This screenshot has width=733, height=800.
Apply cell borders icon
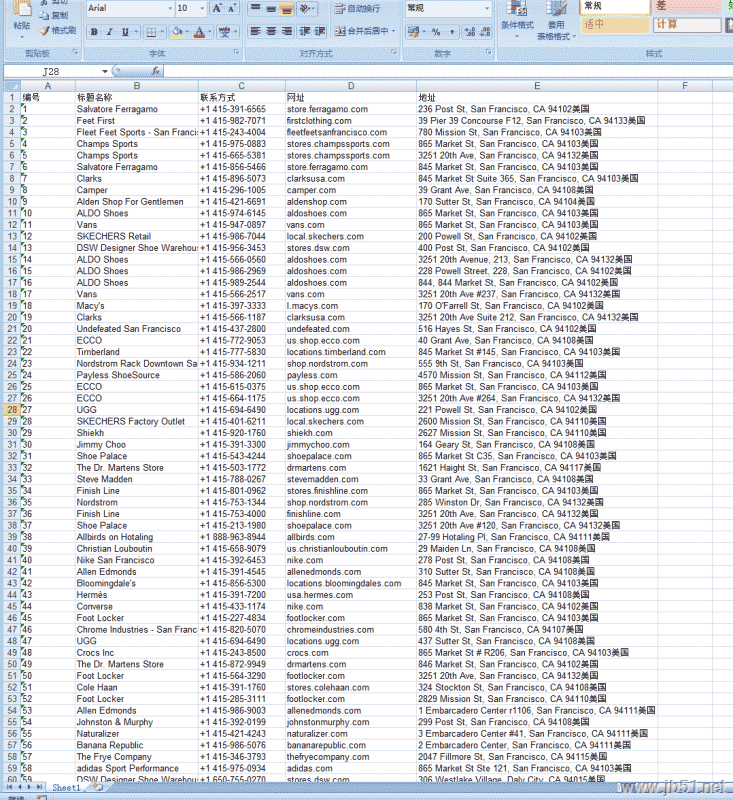151,32
